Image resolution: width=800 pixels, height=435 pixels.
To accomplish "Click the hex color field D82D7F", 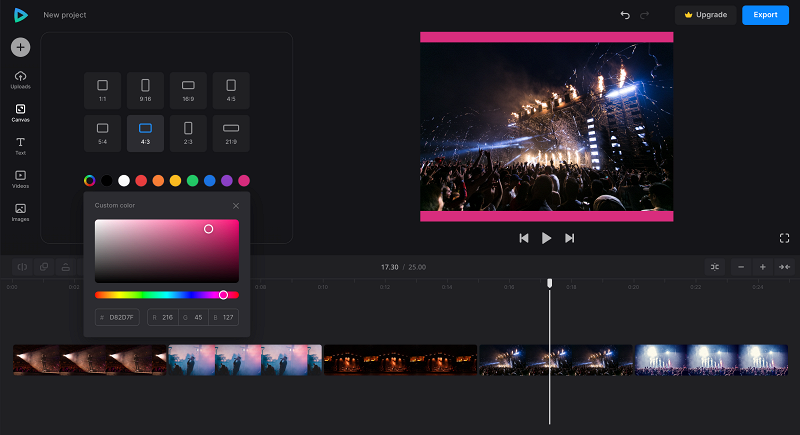I will point(117,317).
